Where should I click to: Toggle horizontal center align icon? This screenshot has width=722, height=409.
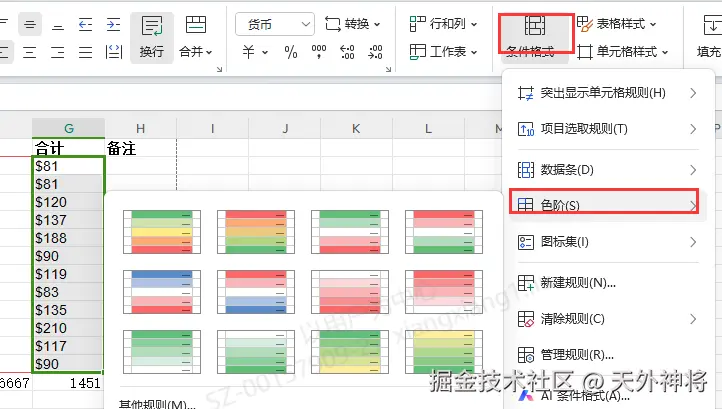(x=29, y=52)
